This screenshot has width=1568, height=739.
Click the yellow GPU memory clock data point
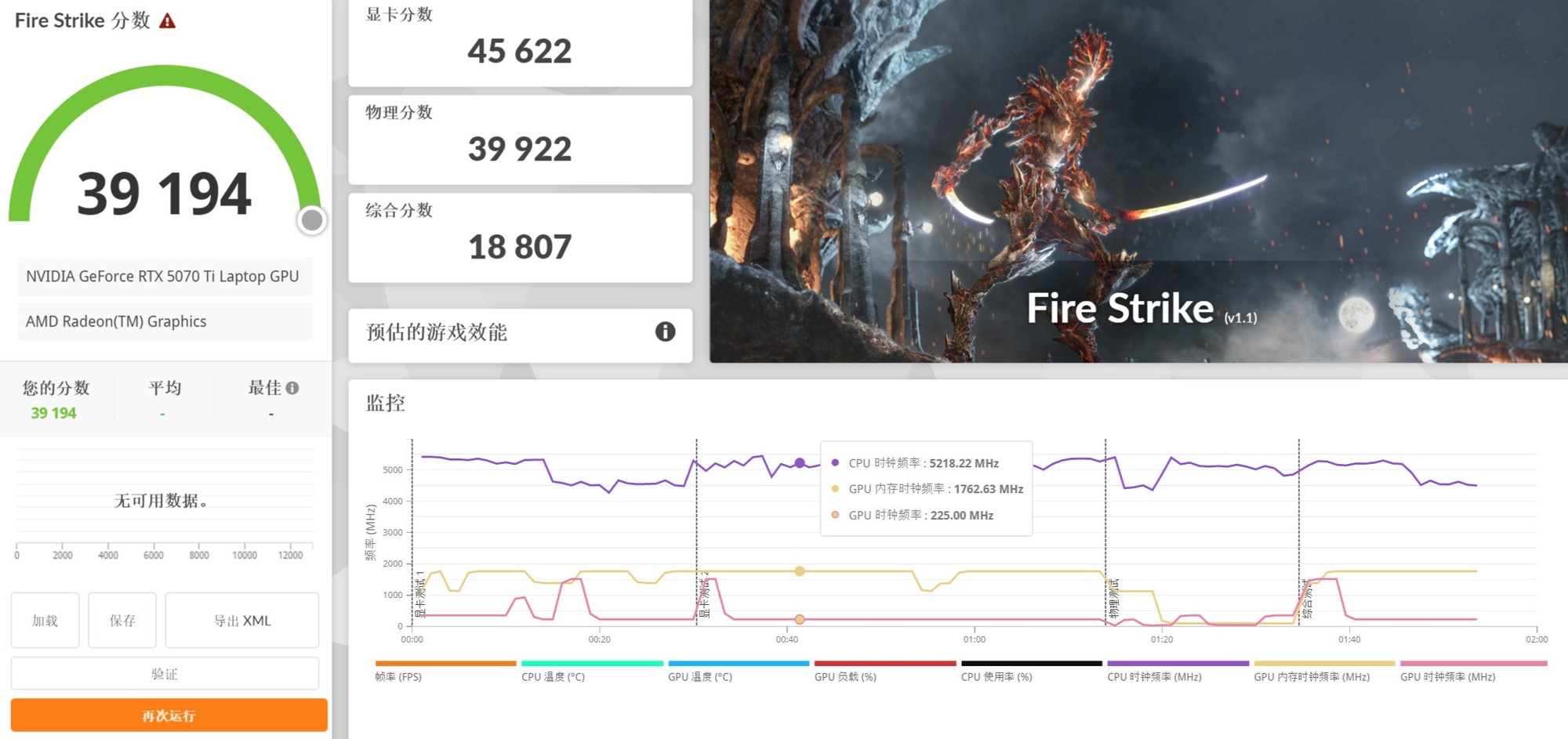[x=799, y=571]
